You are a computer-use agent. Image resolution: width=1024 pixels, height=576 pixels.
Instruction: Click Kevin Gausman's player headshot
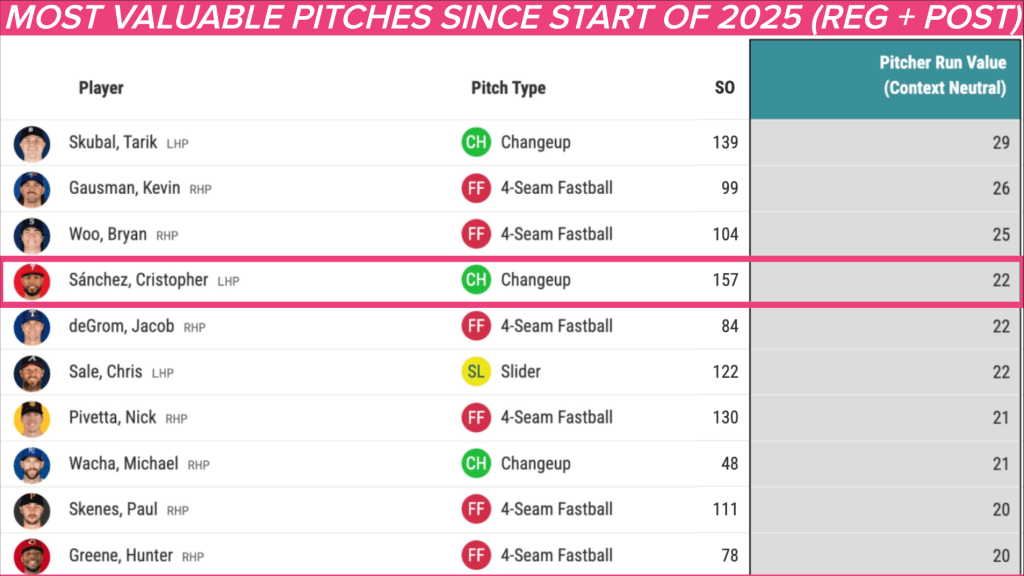[32, 188]
